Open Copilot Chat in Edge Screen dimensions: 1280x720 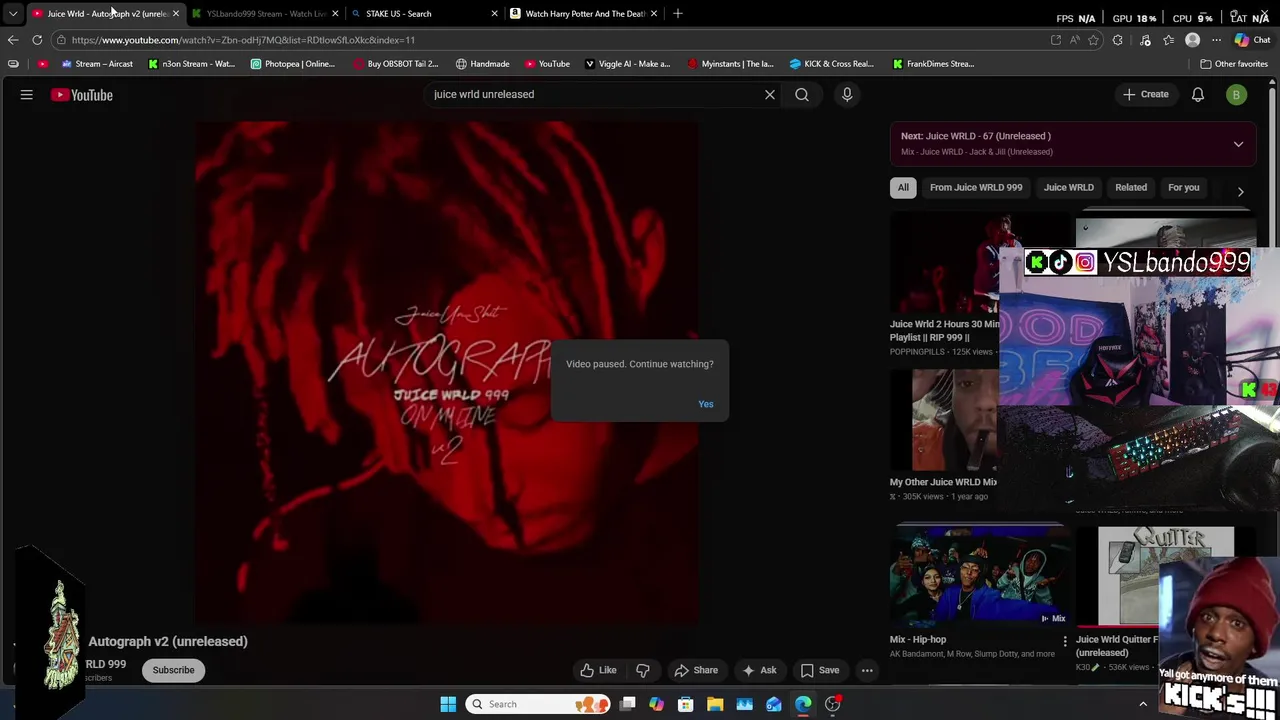tap(1252, 40)
